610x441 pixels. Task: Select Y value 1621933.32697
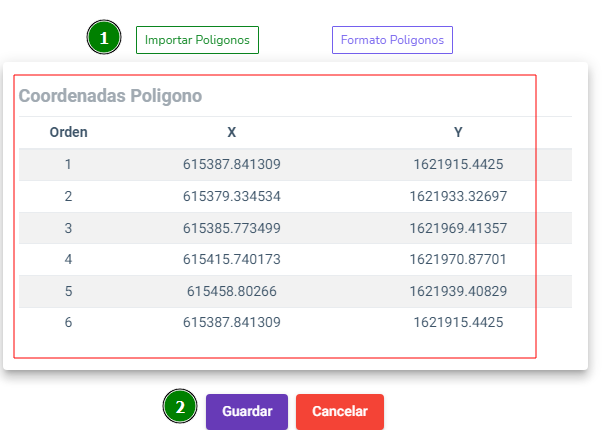pyautogui.click(x=458, y=196)
